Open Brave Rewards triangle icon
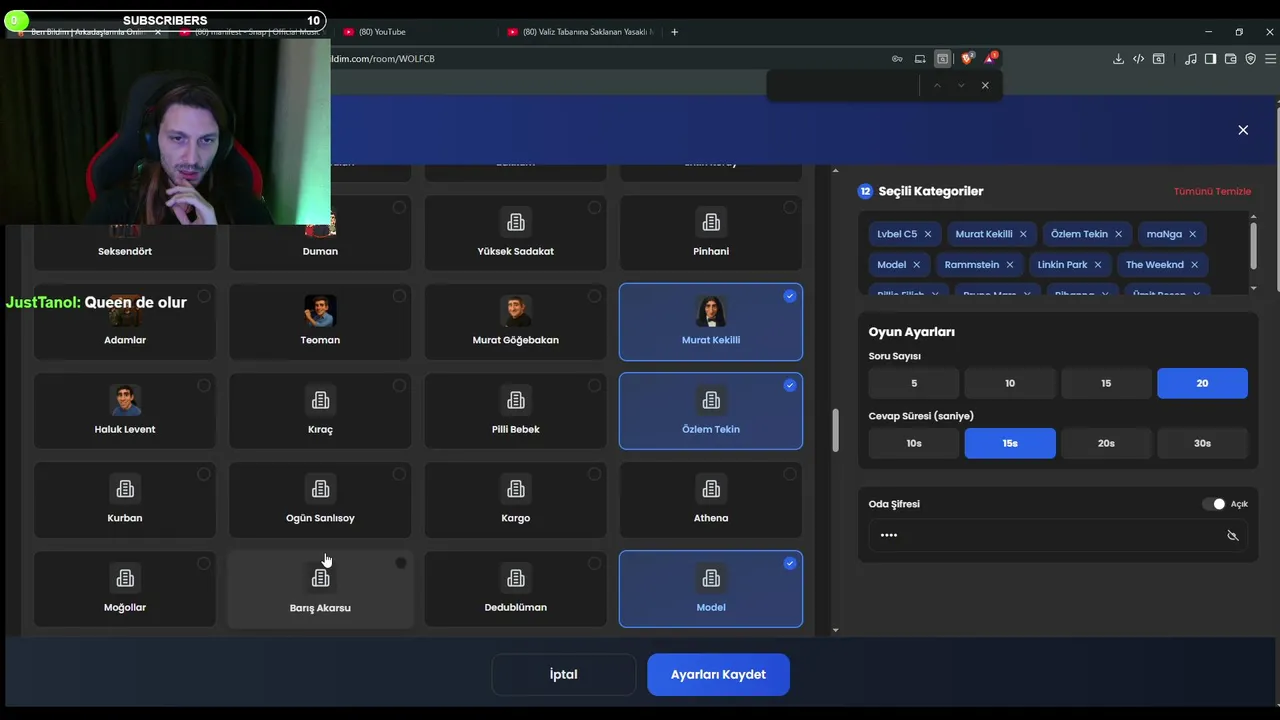The image size is (1280, 720). pos(989,59)
